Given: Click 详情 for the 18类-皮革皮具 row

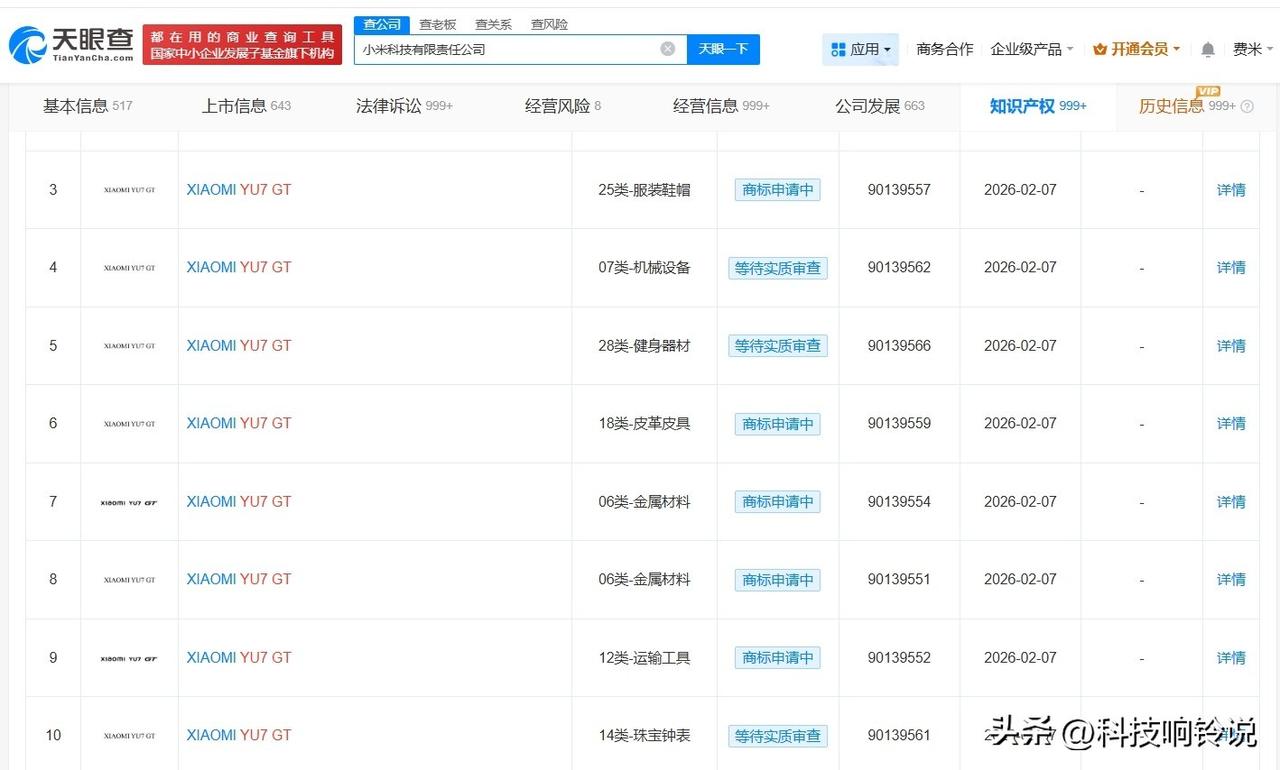Looking at the screenshot, I should coord(1231,424).
